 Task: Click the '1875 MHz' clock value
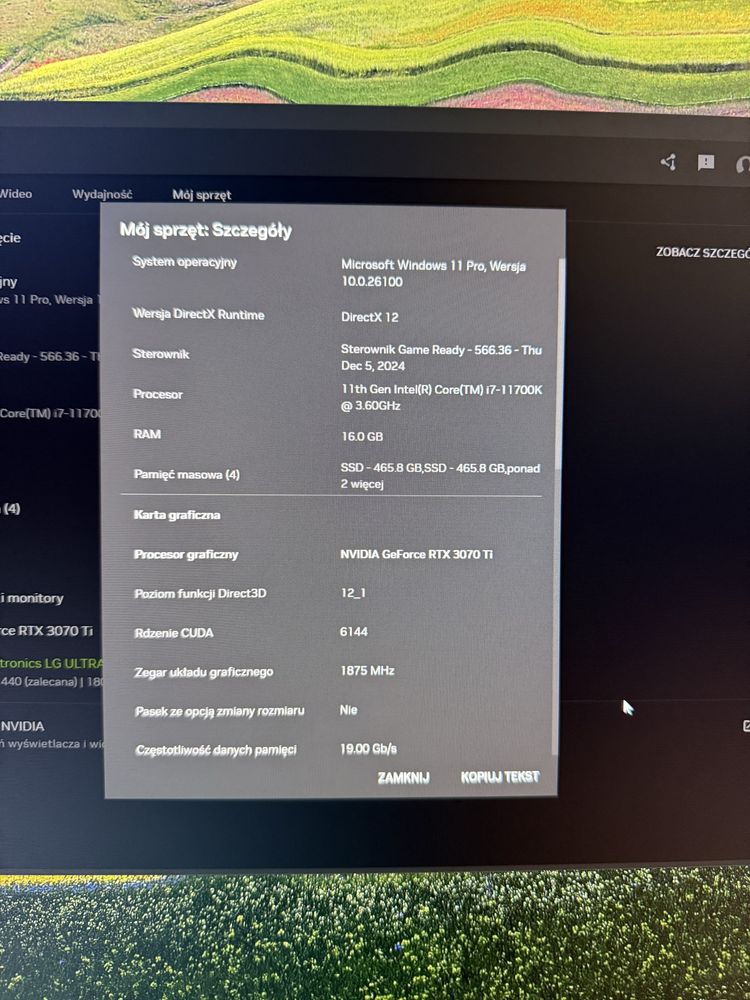[x=367, y=670]
